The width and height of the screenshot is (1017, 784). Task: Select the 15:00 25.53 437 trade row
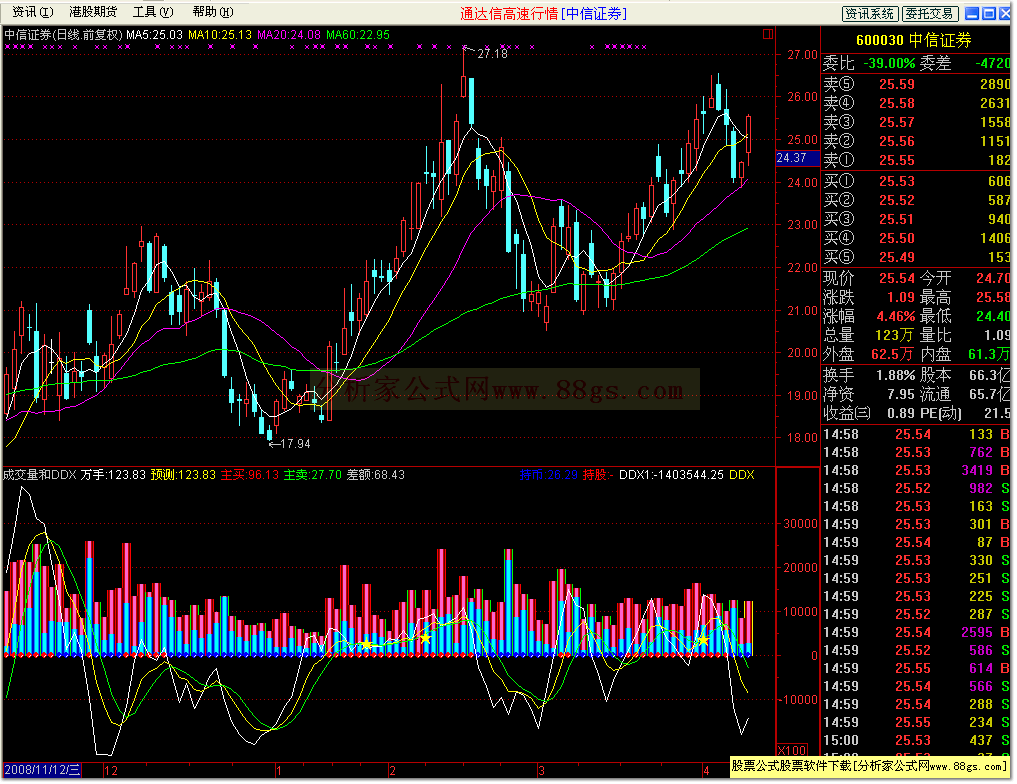[x=916, y=741]
